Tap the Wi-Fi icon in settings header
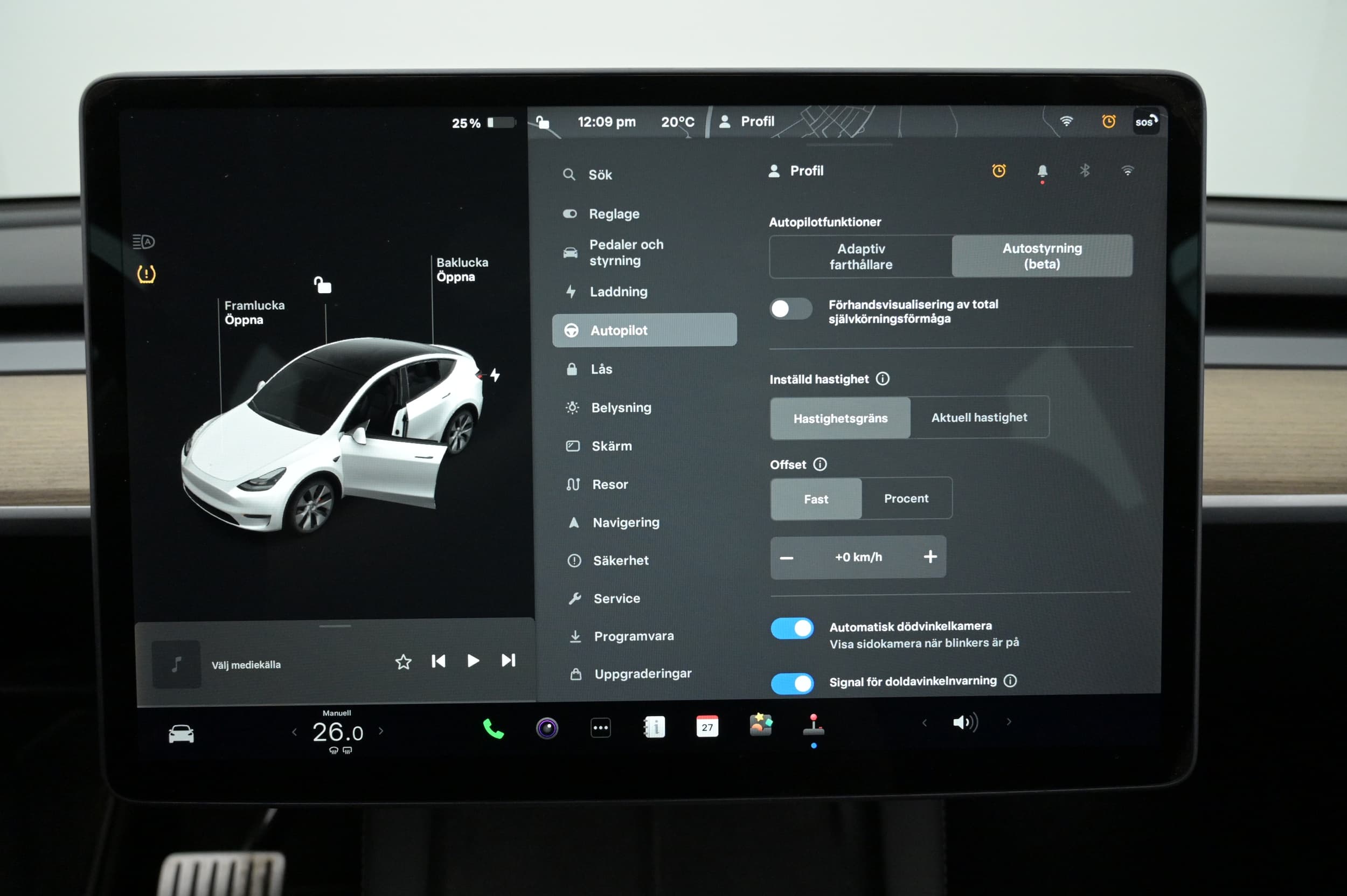Viewport: 1347px width, 896px height. click(x=1127, y=170)
